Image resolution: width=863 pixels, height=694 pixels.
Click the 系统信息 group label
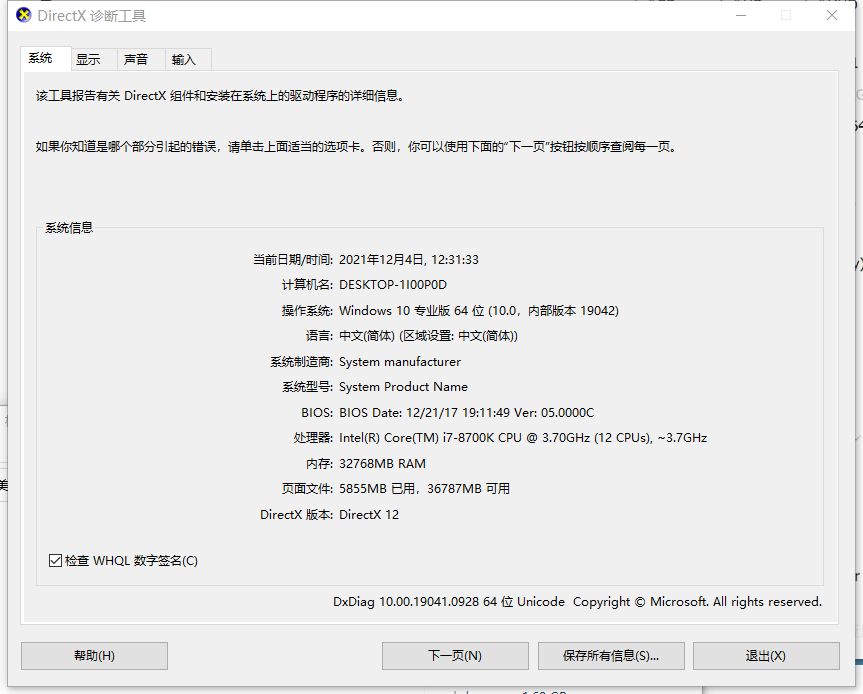click(x=69, y=228)
